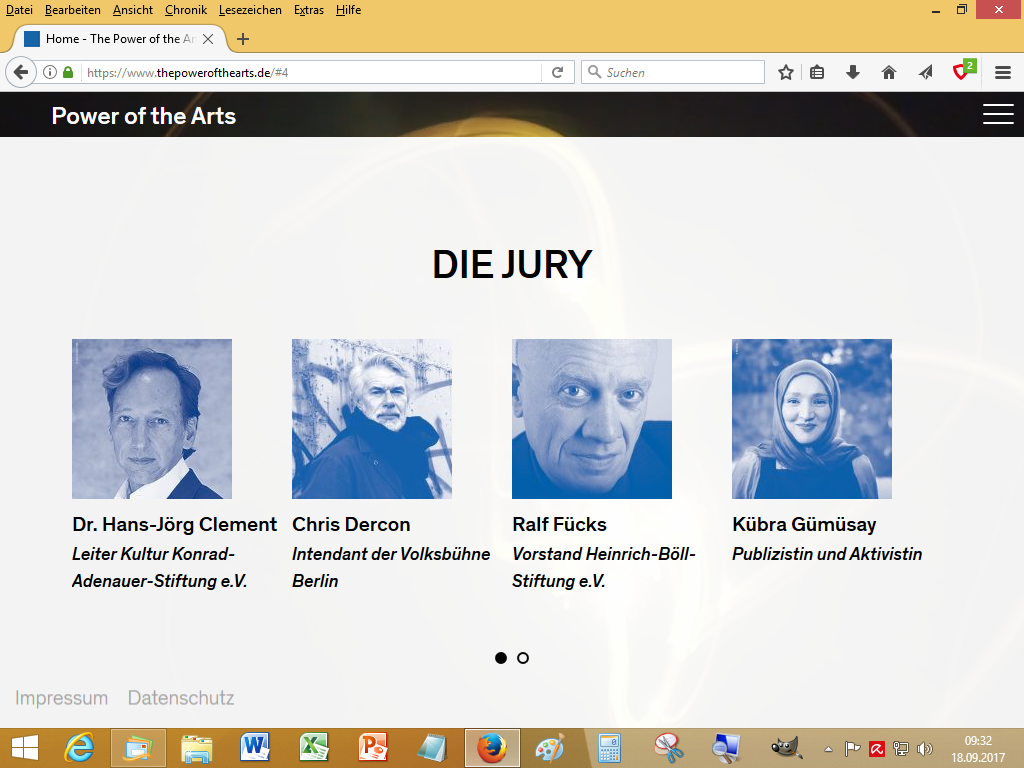The height and width of the screenshot is (768, 1024).
Task: Click the name Dr. Hans-Jörg Clement
Action: [174, 524]
